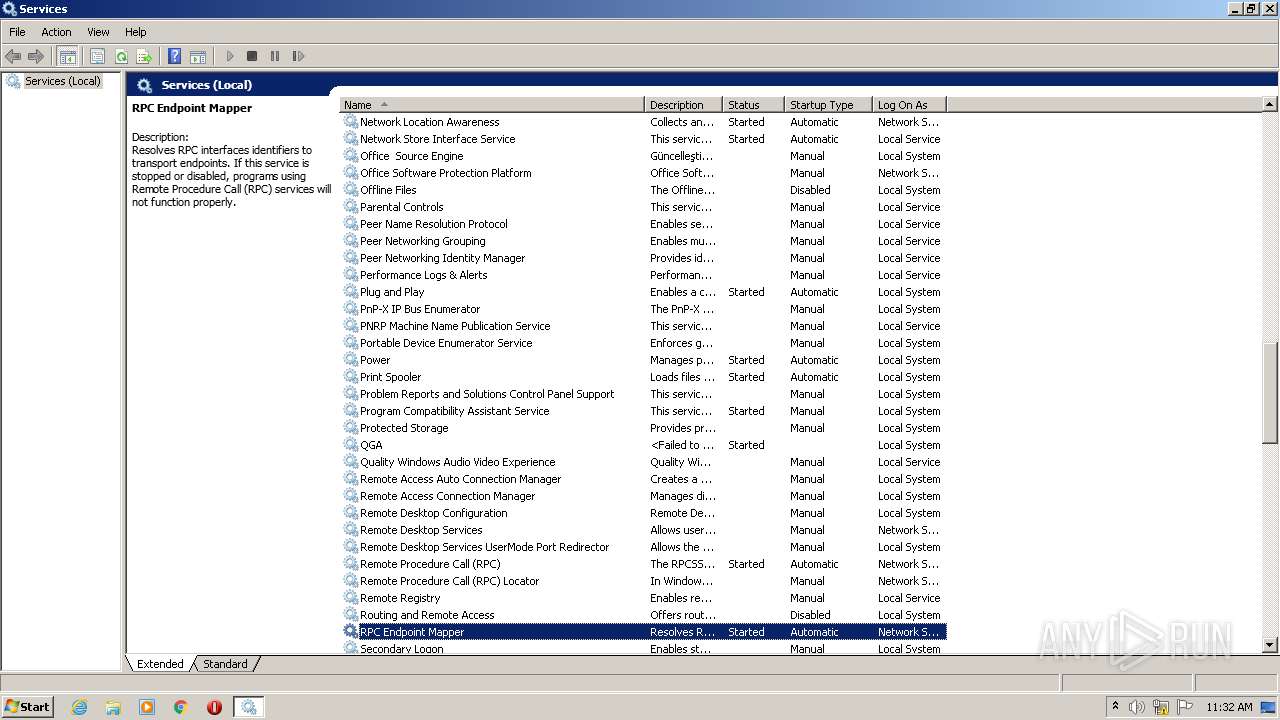This screenshot has height=720, width=1280.
Task: Select the RPC Endpoint Mapper row
Action: tap(643, 632)
